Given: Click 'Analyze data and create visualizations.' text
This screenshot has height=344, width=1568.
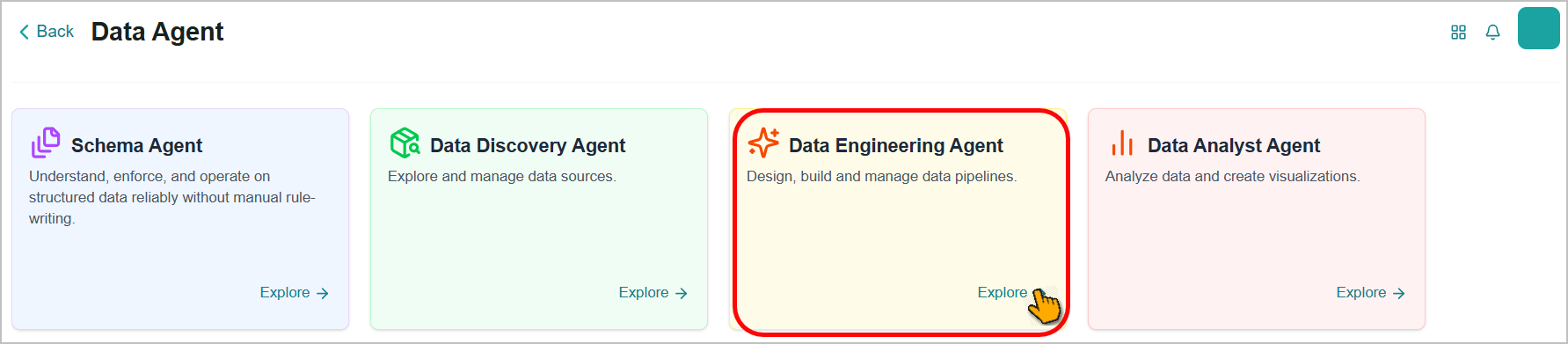Looking at the screenshot, I should [1232, 176].
